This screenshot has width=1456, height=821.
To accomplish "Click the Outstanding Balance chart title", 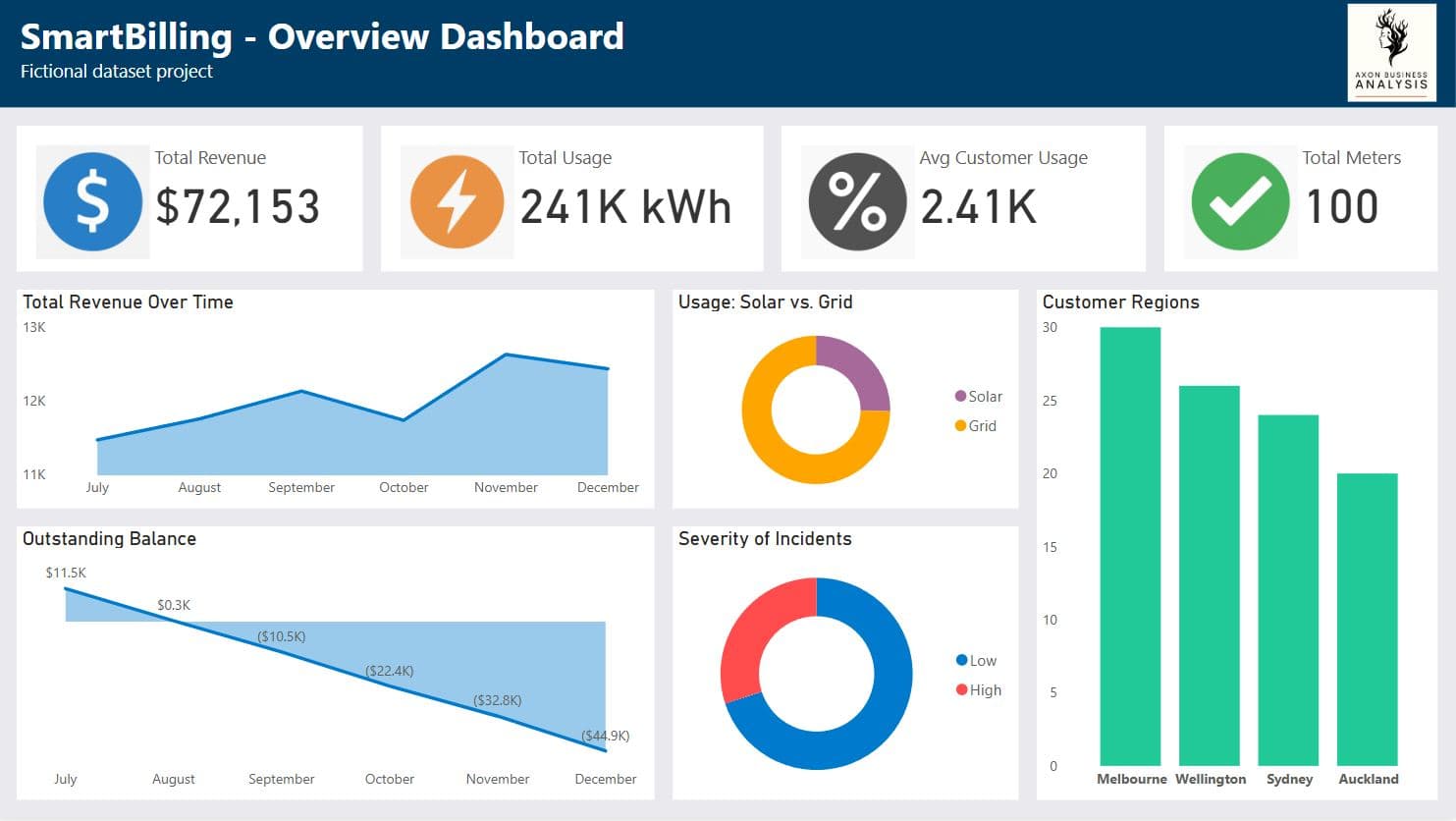I will tap(109, 539).
